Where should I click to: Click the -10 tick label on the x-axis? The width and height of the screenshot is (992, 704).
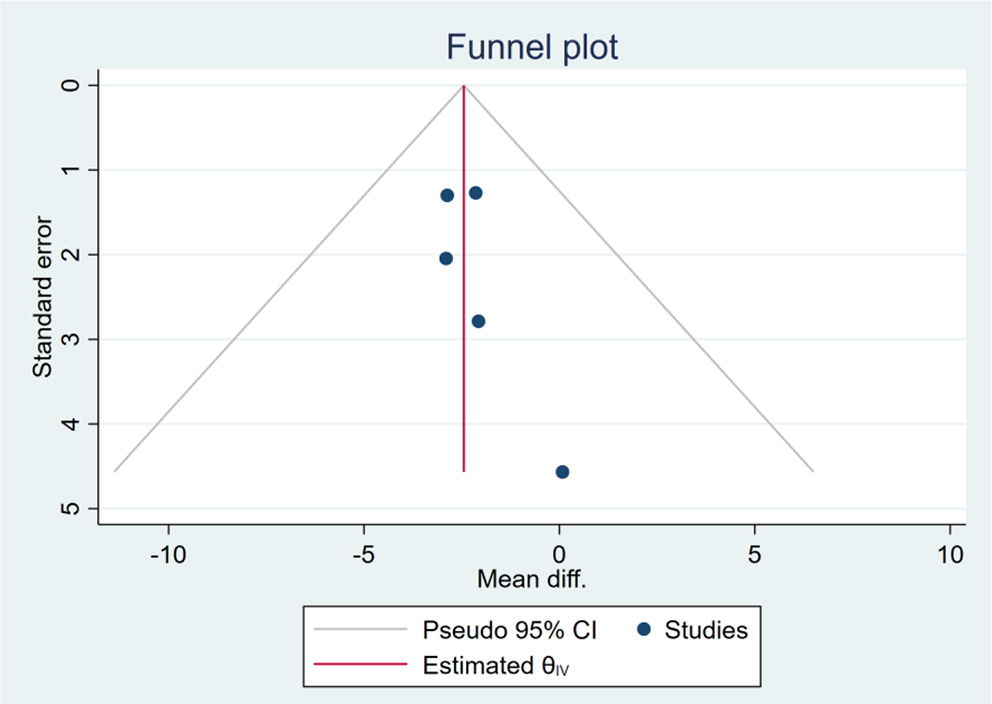(x=168, y=554)
